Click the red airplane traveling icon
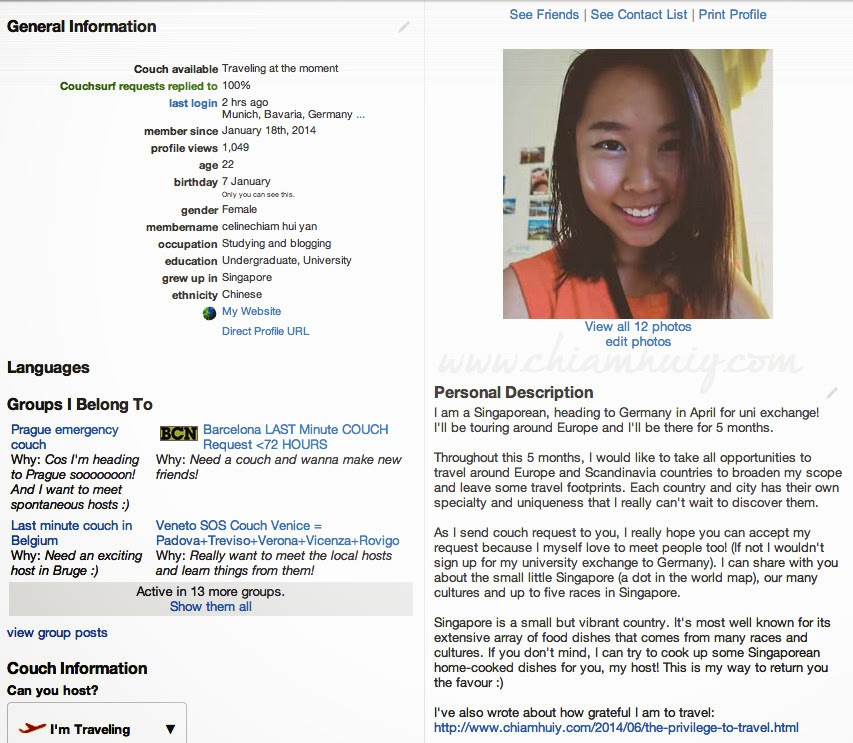Image resolution: width=853 pixels, height=743 pixels. 32,728
